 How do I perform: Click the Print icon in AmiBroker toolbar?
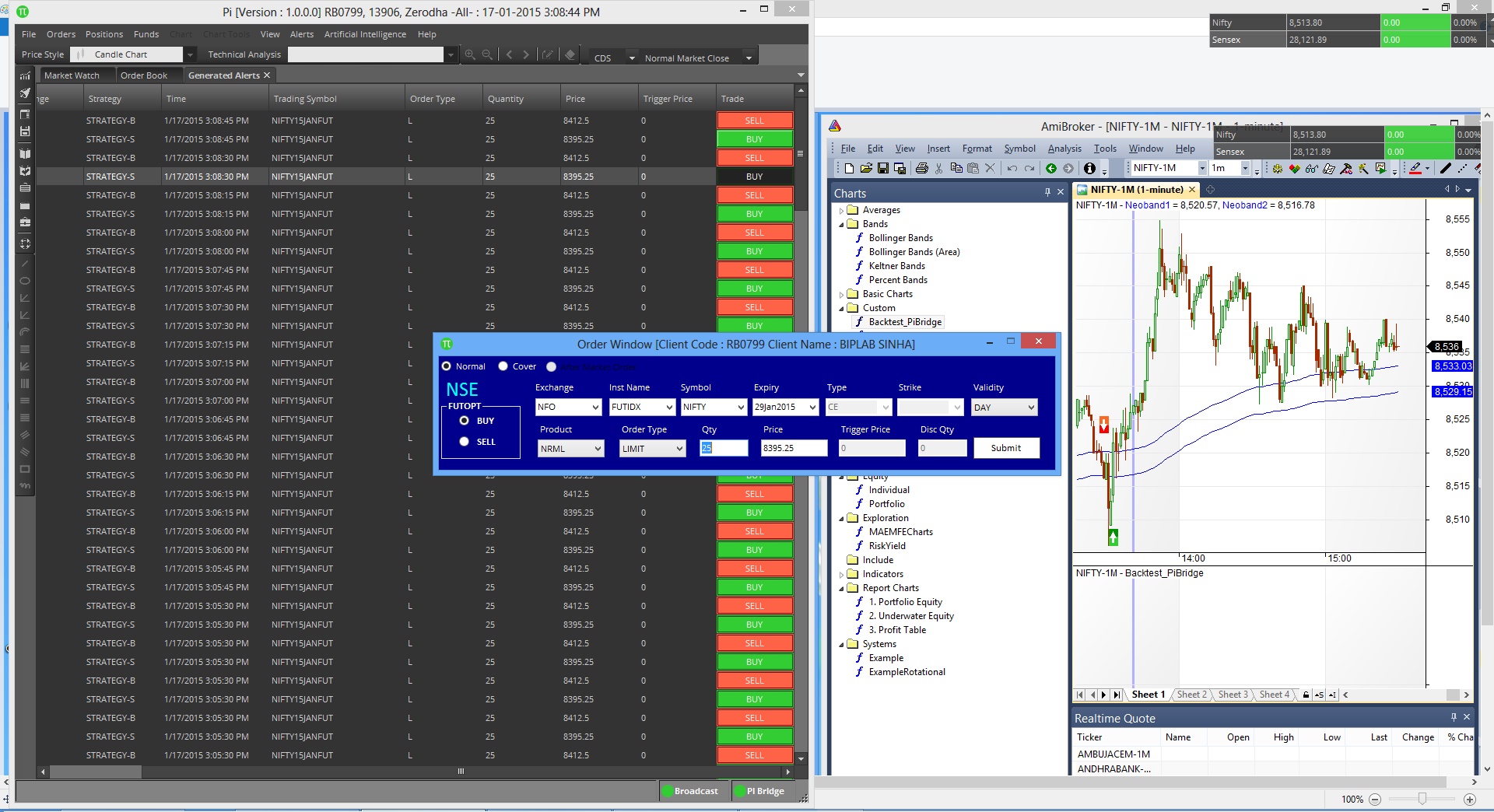coord(922,168)
